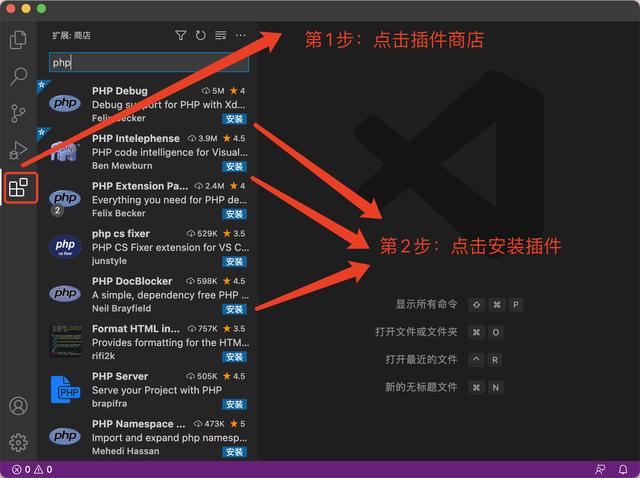640x478 pixels.
Task: Click the php search input field
Action: (x=149, y=62)
